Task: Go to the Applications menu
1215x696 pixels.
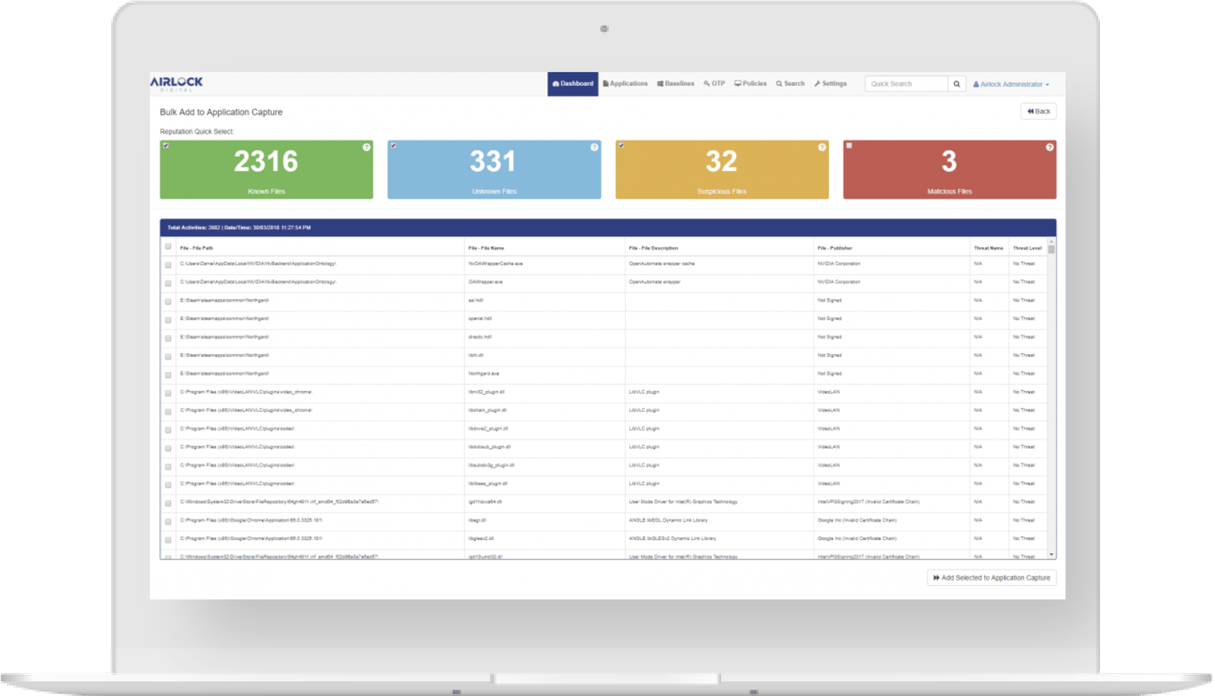Action: pyautogui.click(x=625, y=84)
